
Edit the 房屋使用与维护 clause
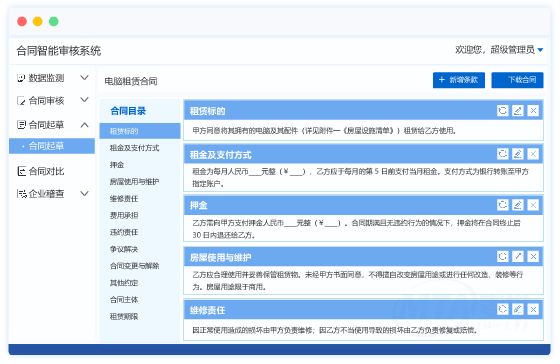tap(518, 256)
